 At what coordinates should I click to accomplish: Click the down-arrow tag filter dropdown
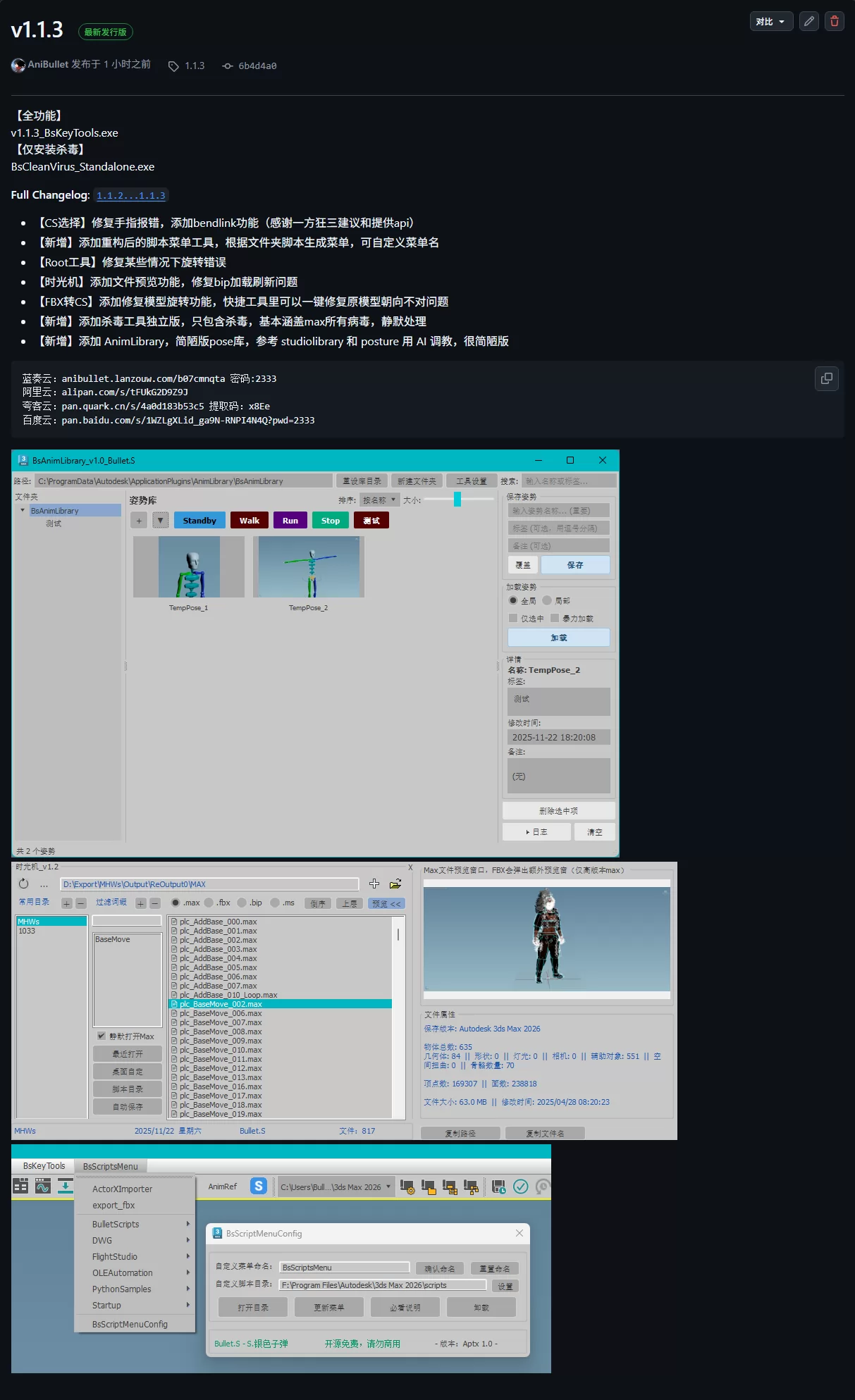pos(161,521)
